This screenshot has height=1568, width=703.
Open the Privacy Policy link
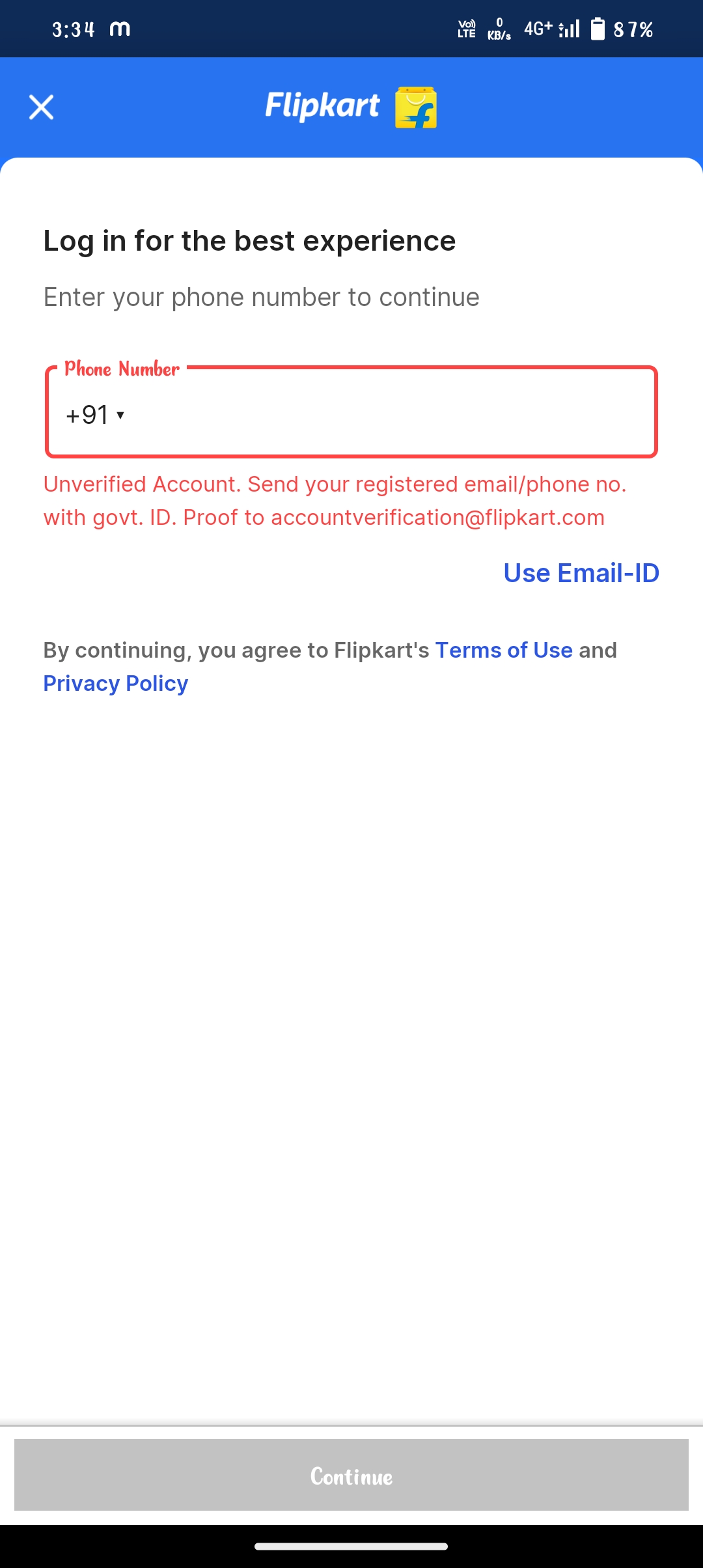(x=116, y=683)
